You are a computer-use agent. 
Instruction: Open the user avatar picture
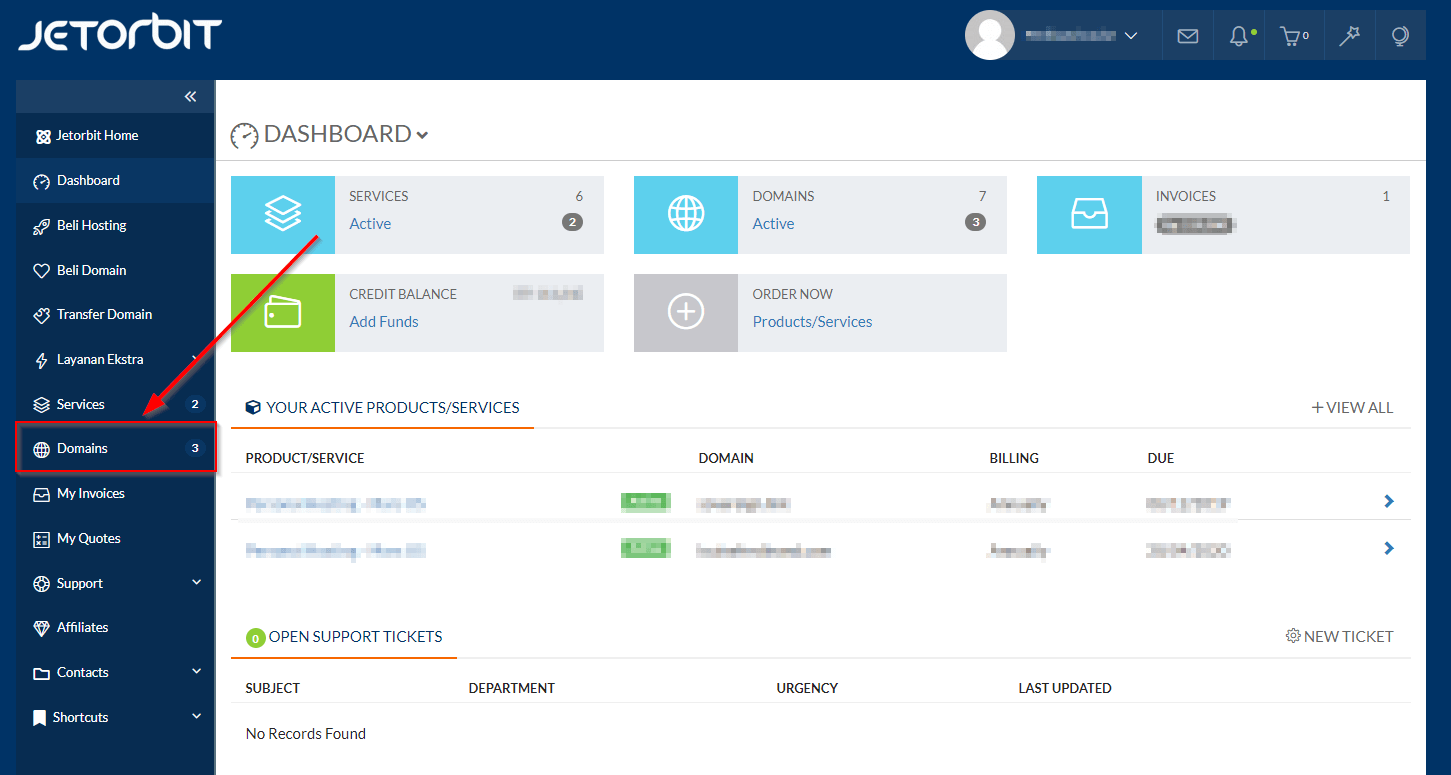pyautogui.click(x=989, y=35)
